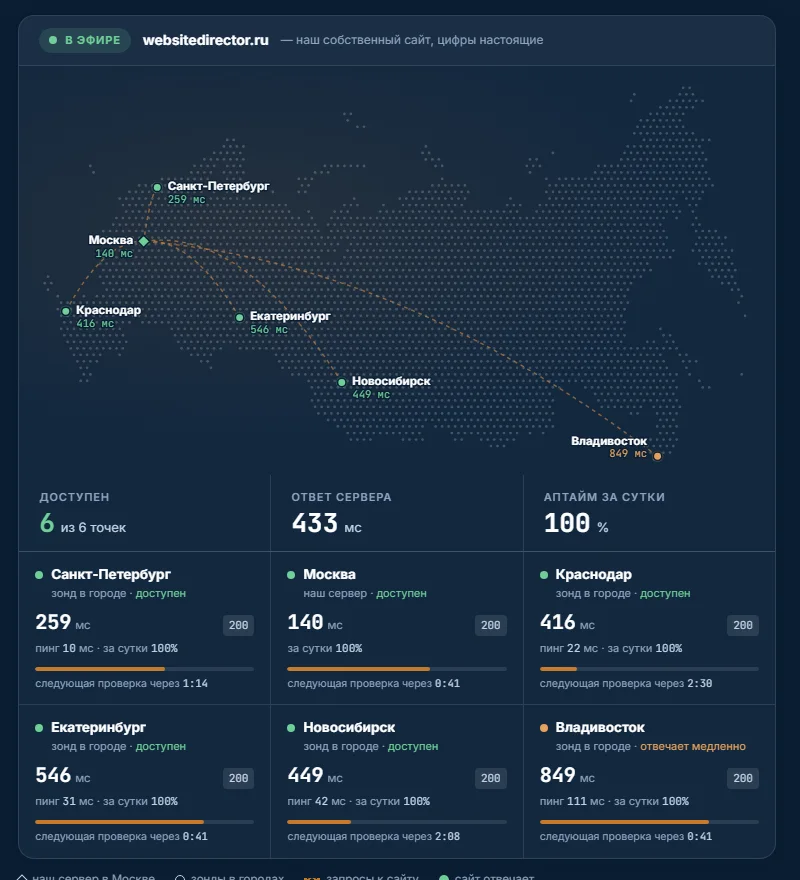Click «пинг 111 мс» line in Владивосток card

click(614, 802)
